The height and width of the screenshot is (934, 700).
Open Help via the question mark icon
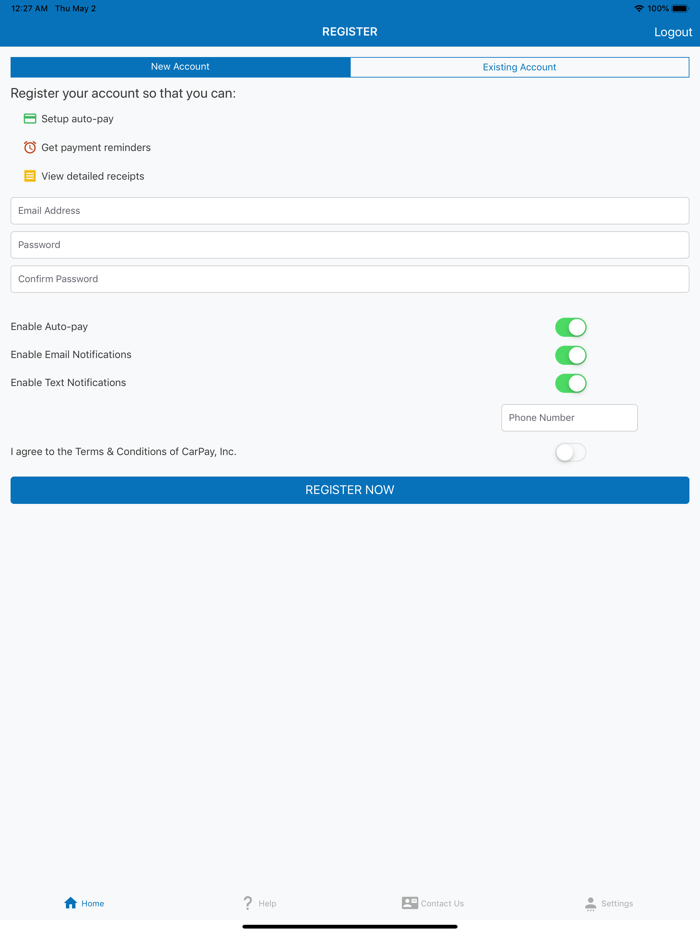(x=246, y=902)
